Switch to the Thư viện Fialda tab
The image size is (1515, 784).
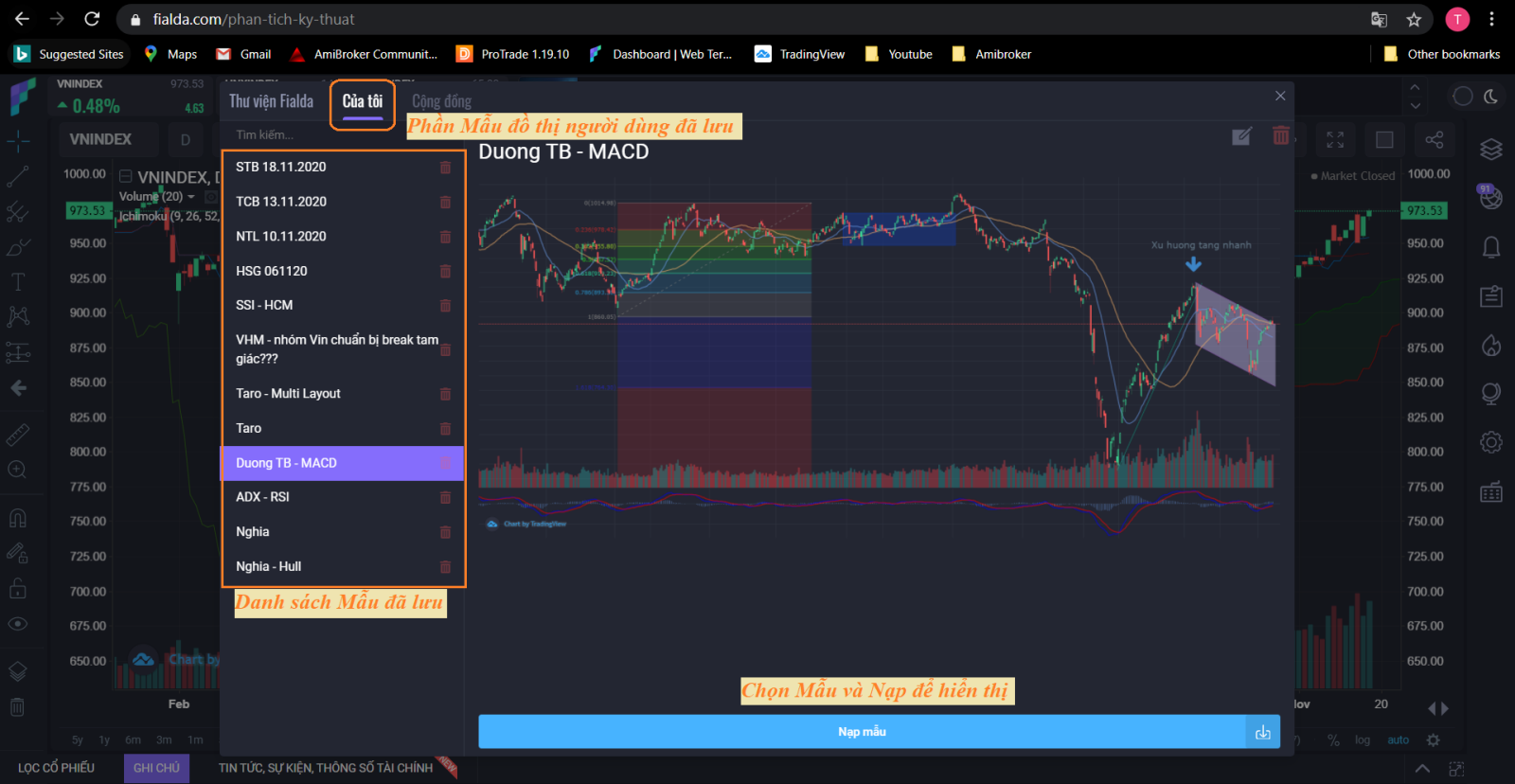271,101
